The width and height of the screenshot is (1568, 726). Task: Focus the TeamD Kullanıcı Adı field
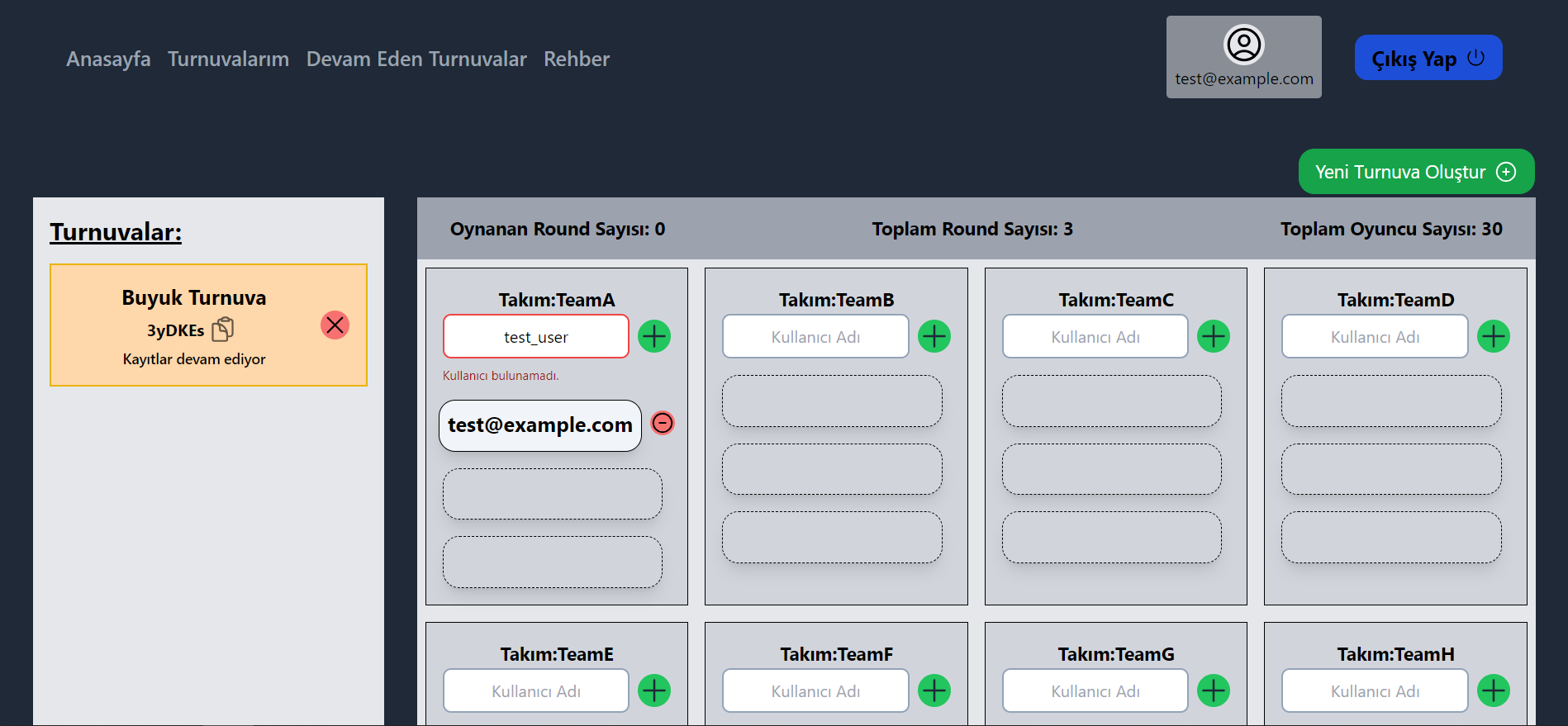[x=1375, y=336]
